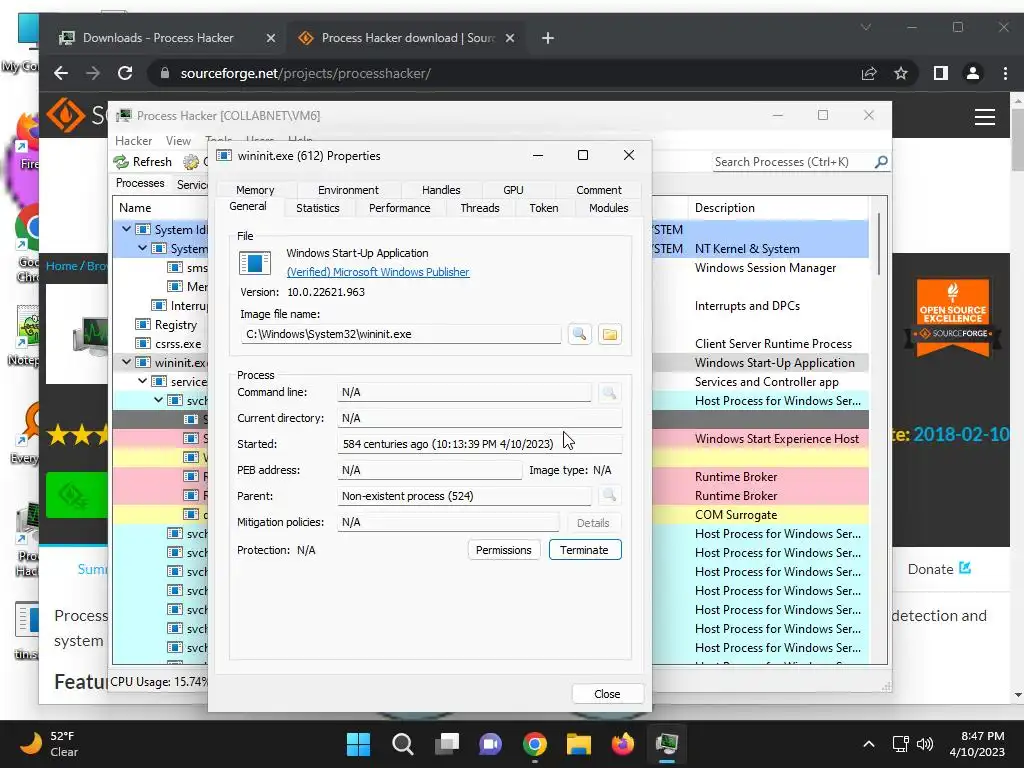Bookmark this page with star icon
1024x768 pixels.
coord(901,73)
